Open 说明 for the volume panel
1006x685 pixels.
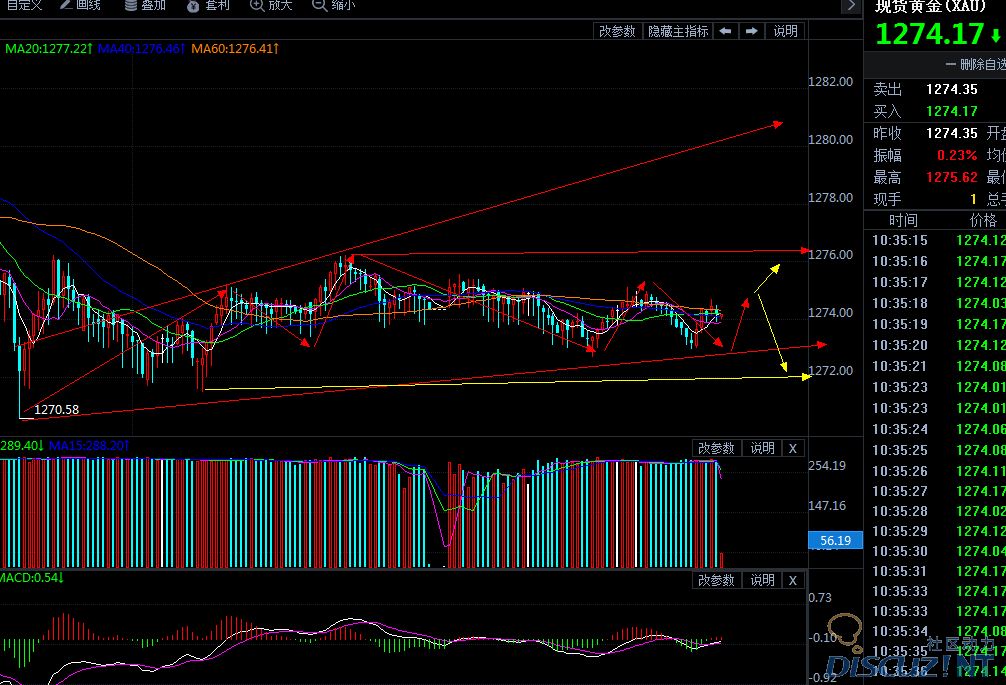coord(762,448)
